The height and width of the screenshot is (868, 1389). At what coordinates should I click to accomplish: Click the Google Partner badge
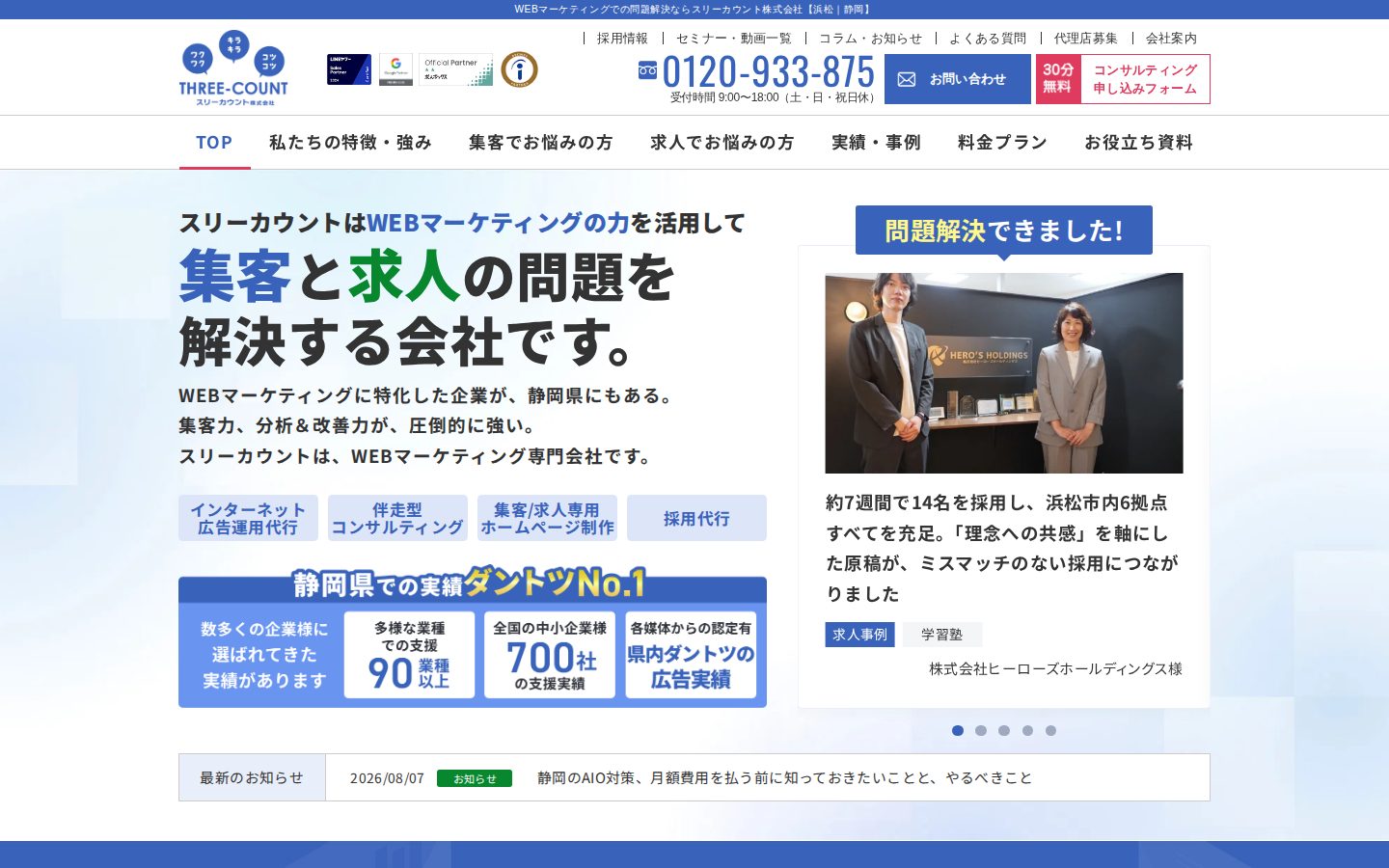395,69
